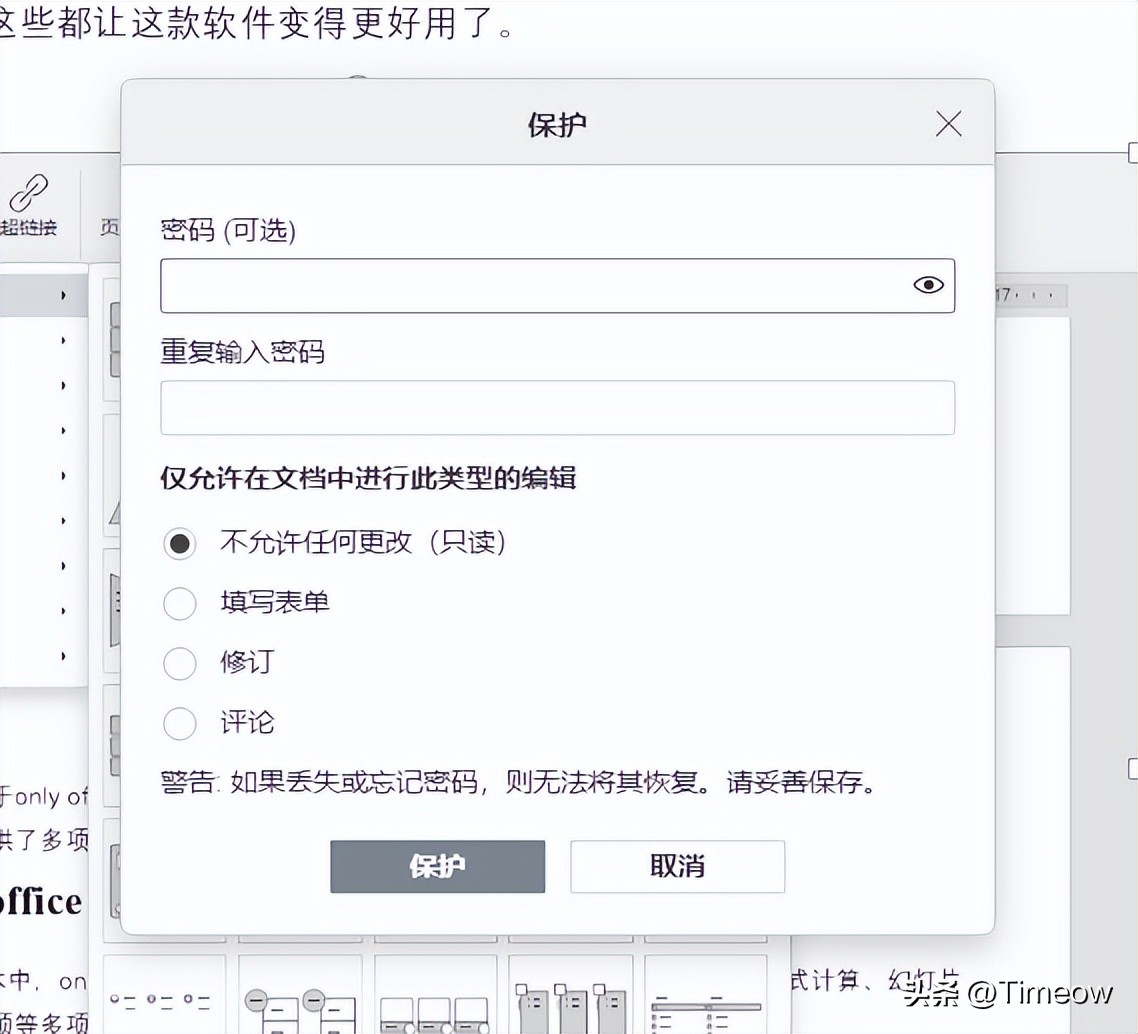Confirm with the 保护 button
Viewport: 1138px width, 1034px height.
coord(438,866)
